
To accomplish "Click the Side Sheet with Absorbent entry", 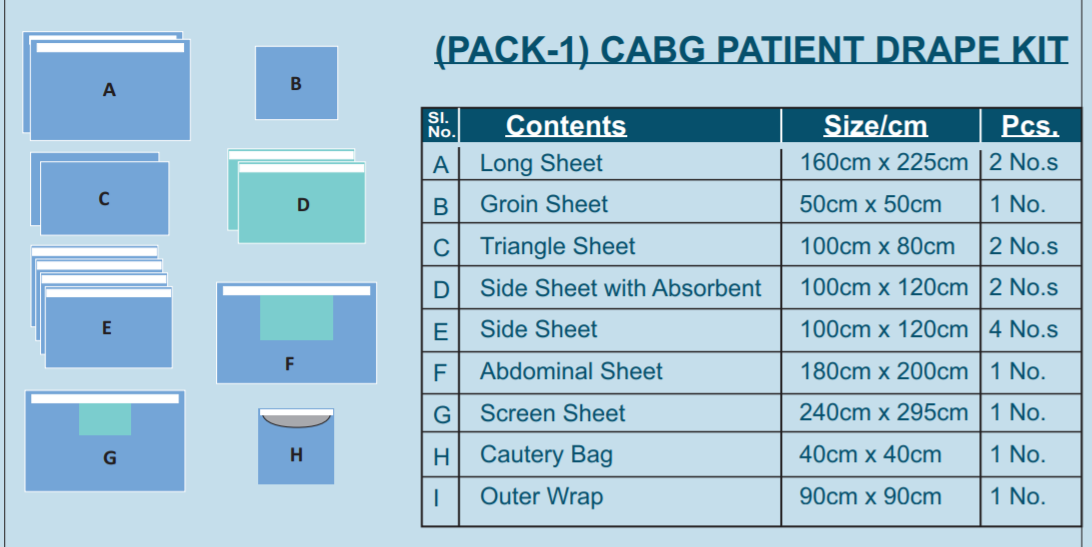I will (x=620, y=289).
